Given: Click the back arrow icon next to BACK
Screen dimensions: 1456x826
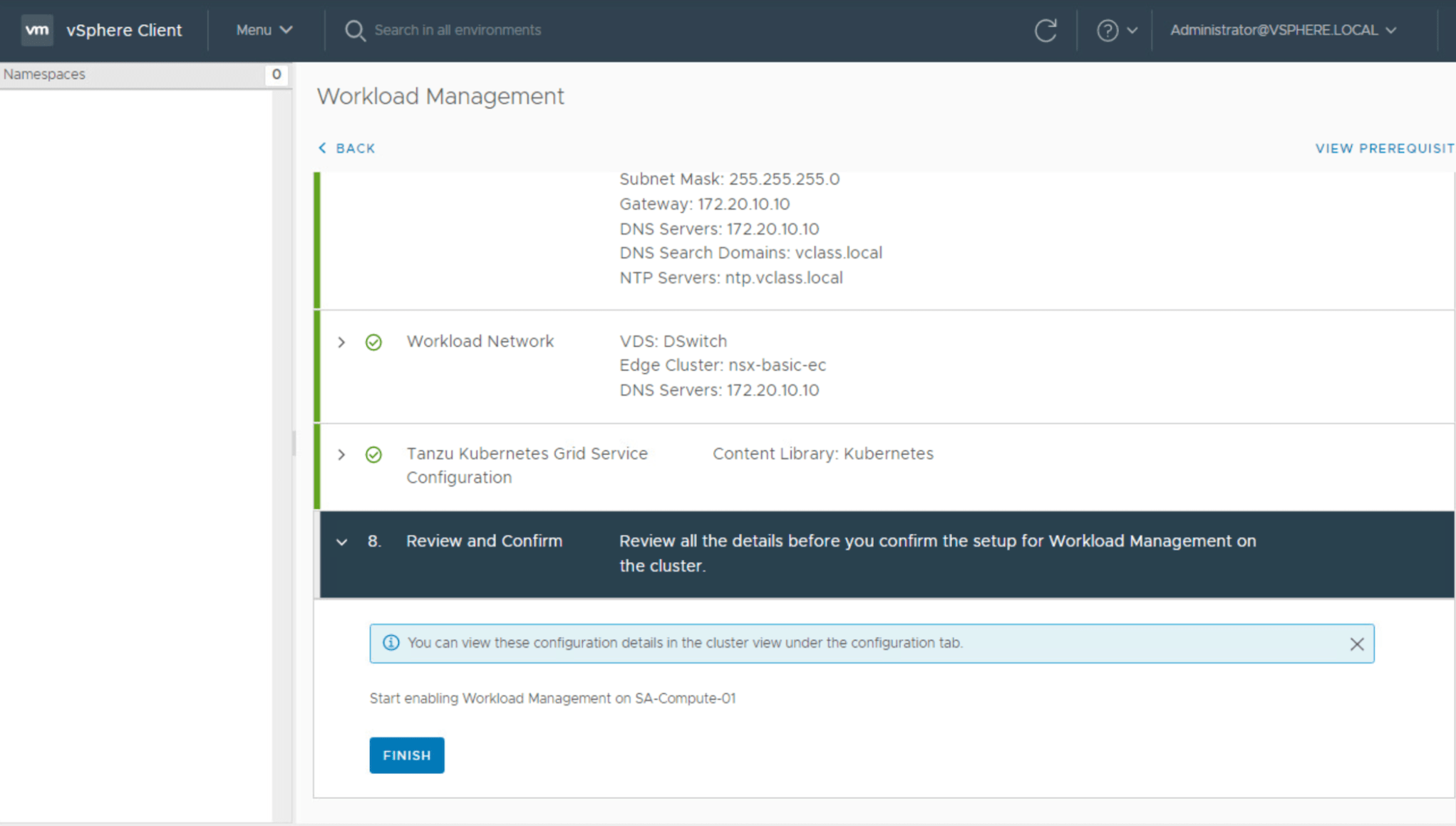Looking at the screenshot, I should 324,148.
